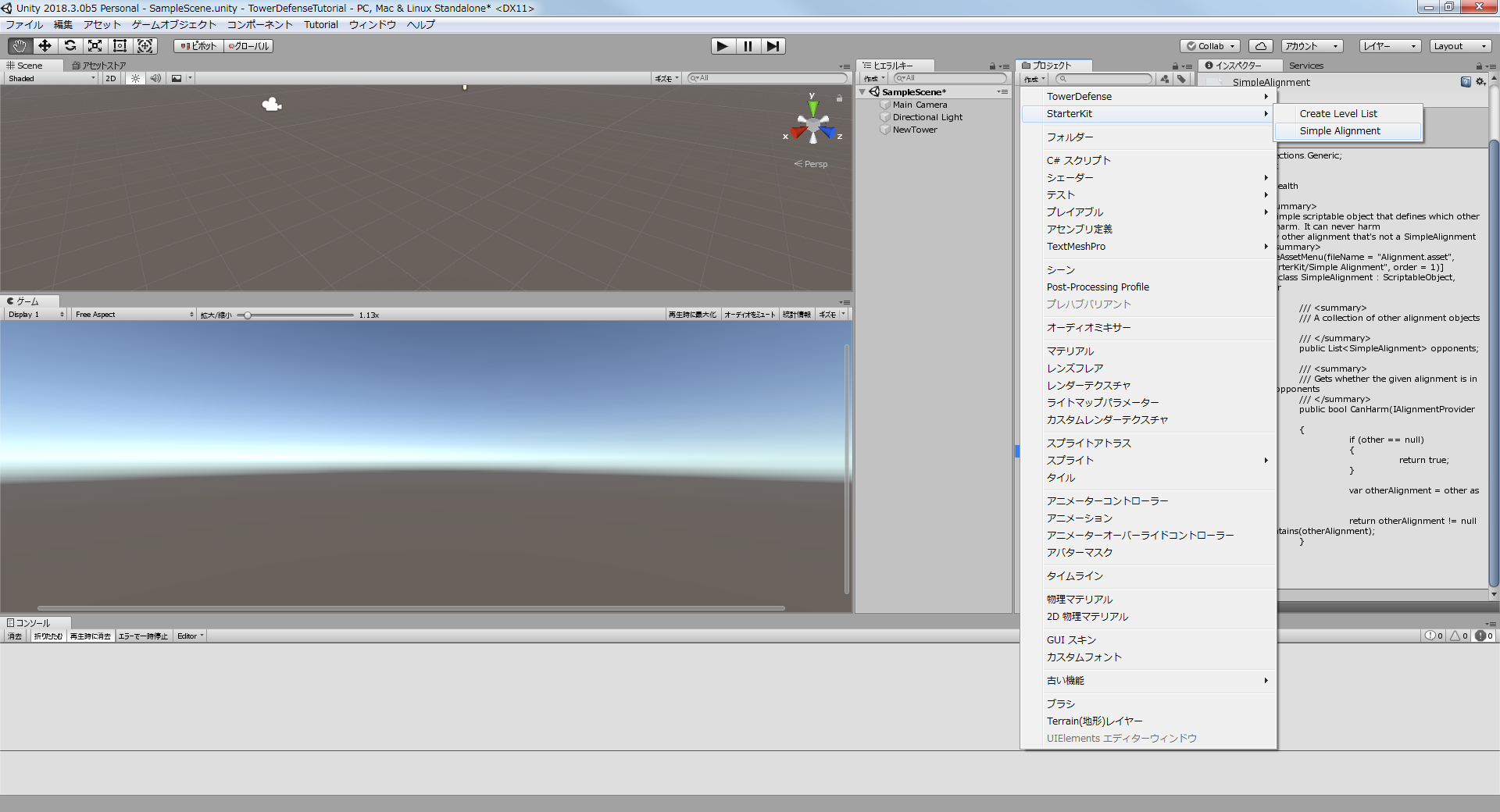Click the scene orientation gizmo center cube
This screenshot has width=1500, height=812.
813,125
